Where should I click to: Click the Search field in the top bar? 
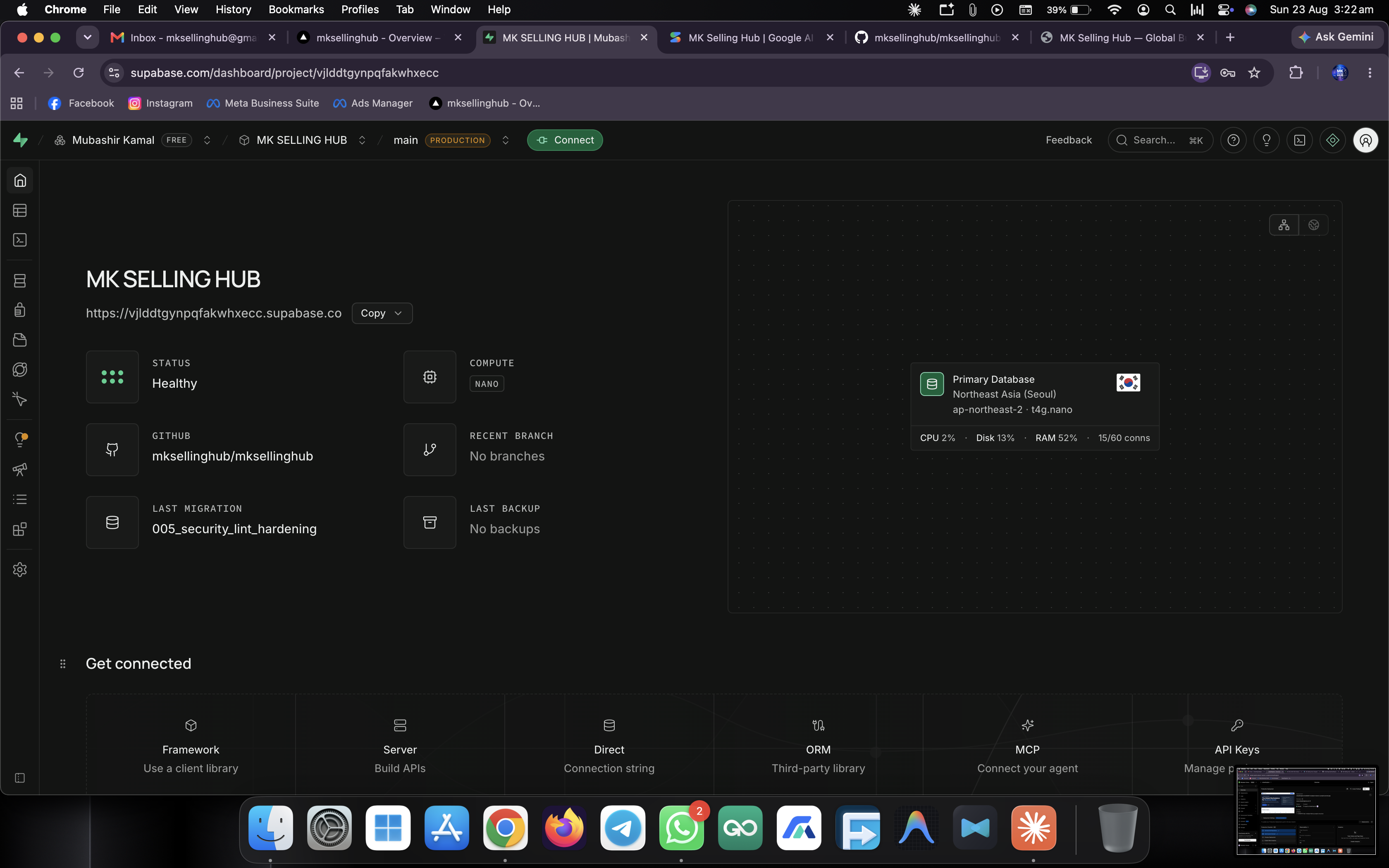pos(1160,140)
